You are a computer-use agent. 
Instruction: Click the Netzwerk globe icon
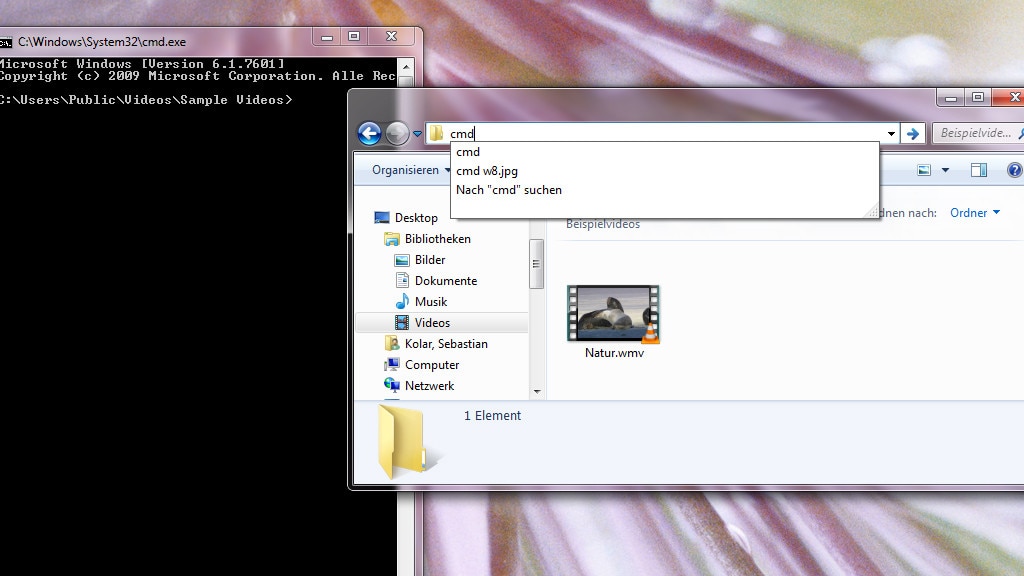pos(392,385)
